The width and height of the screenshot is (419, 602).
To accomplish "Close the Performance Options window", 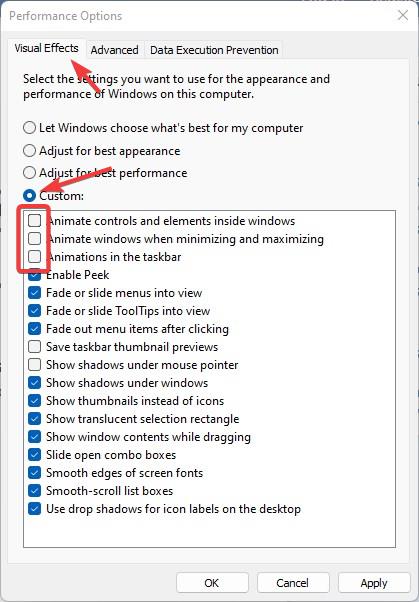I will click(403, 15).
